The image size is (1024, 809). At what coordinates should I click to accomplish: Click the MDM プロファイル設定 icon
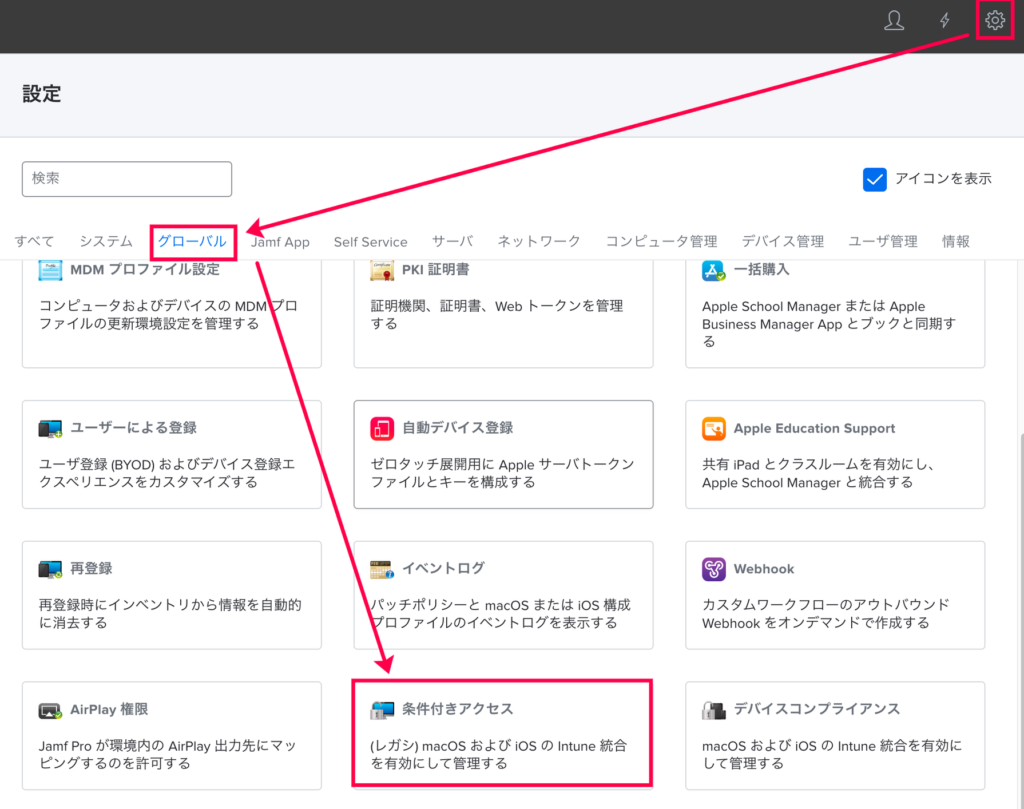tap(50, 270)
